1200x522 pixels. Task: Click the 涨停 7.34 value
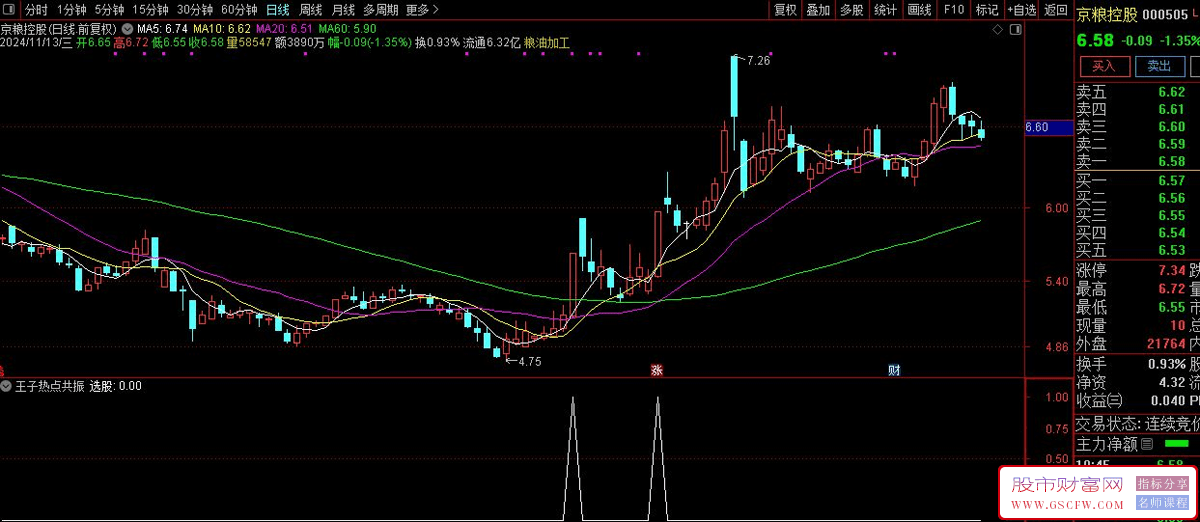pyautogui.click(x=1171, y=271)
